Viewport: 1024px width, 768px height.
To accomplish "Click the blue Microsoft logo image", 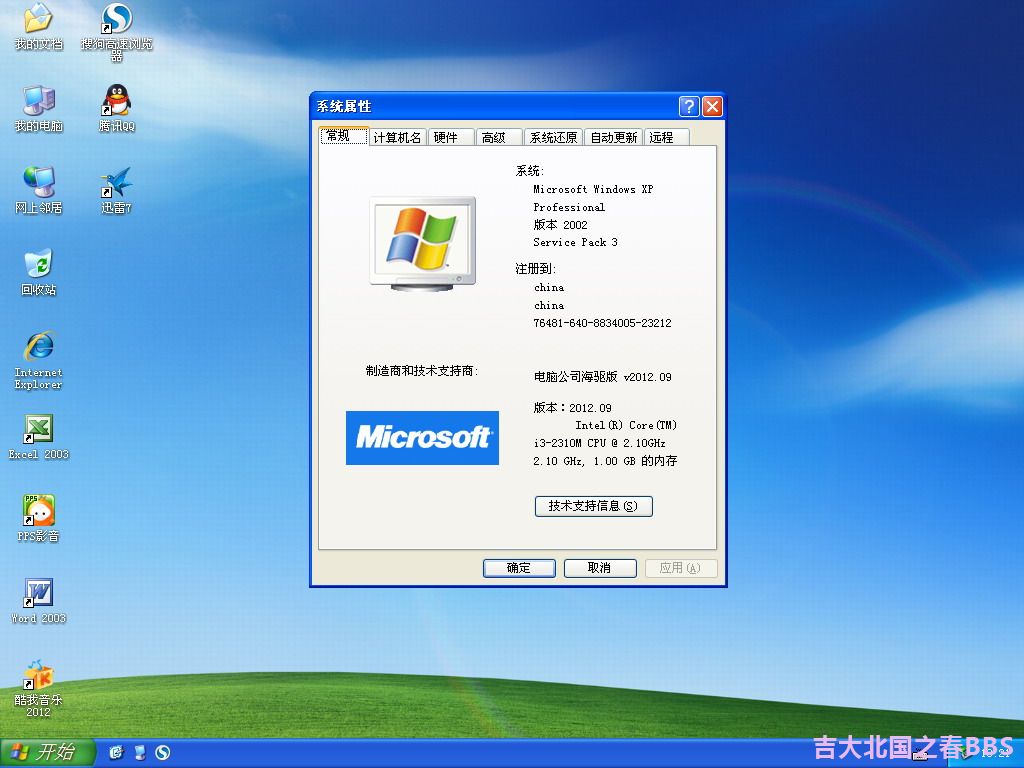I will tap(423, 438).
